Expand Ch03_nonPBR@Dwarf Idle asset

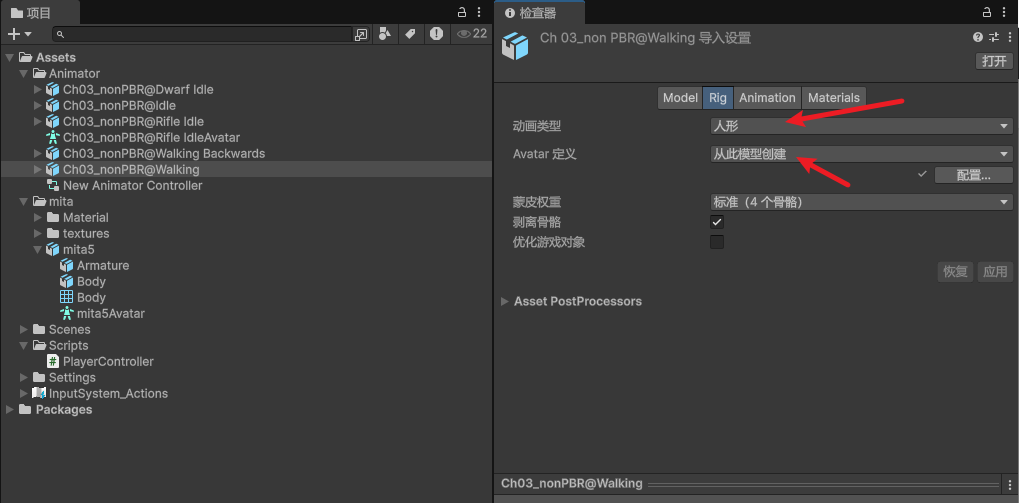tap(37, 89)
